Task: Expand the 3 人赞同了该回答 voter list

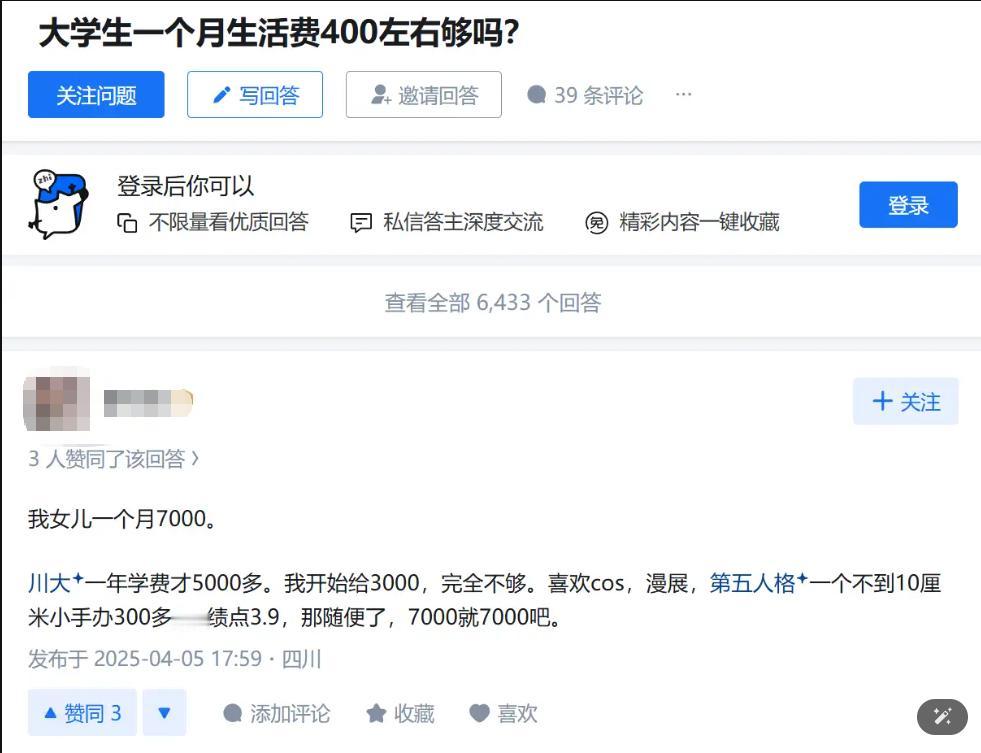Action: pyautogui.click(x=114, y=459)
